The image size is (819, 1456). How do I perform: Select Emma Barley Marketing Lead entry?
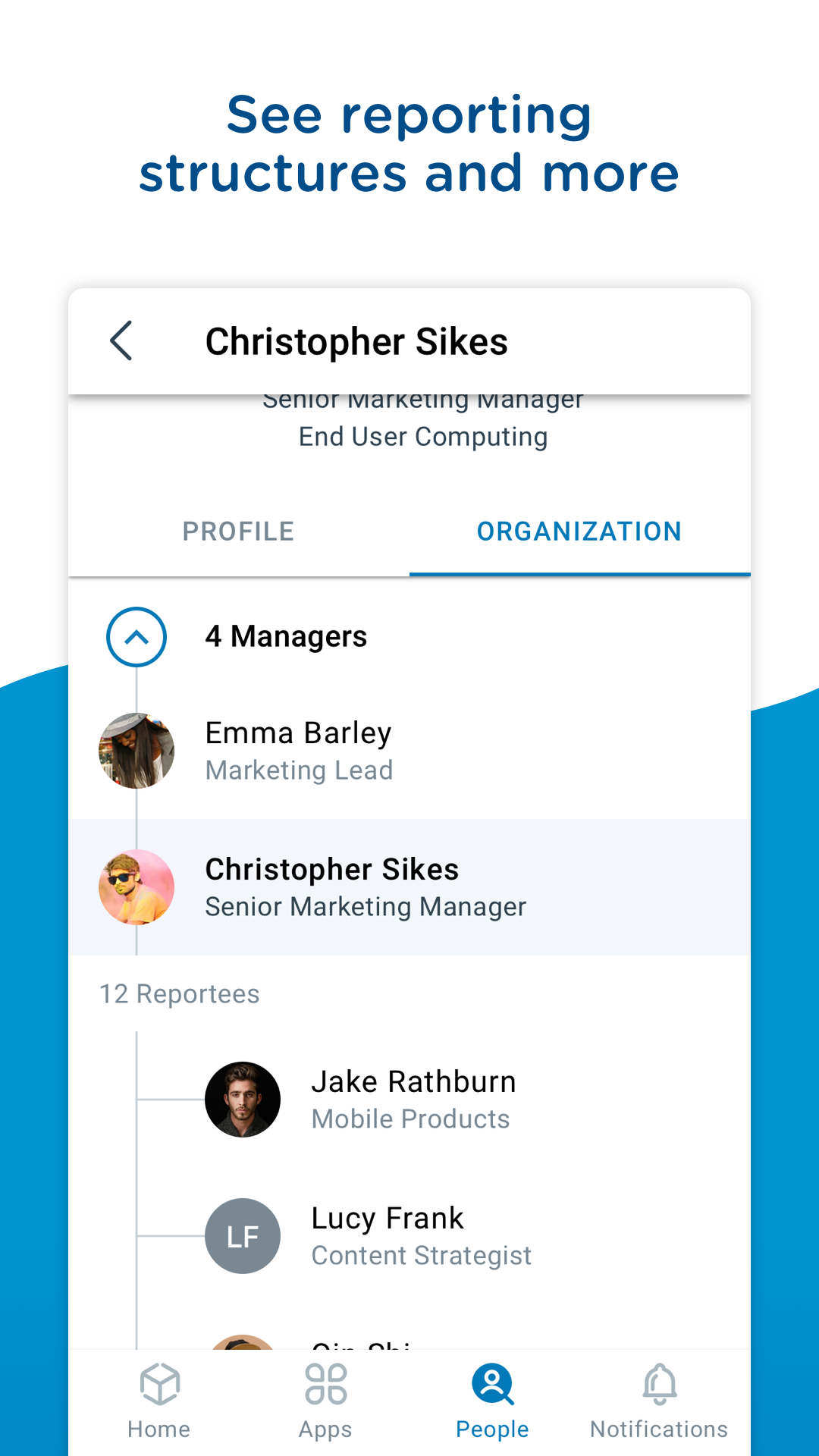(409, 751)
